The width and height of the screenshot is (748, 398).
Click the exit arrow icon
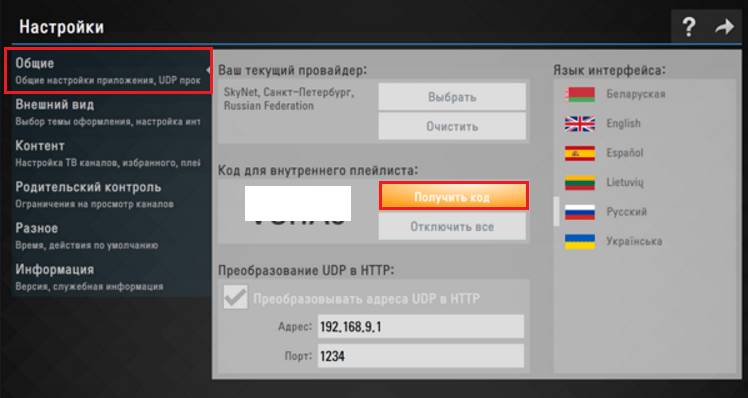[724, 26]
